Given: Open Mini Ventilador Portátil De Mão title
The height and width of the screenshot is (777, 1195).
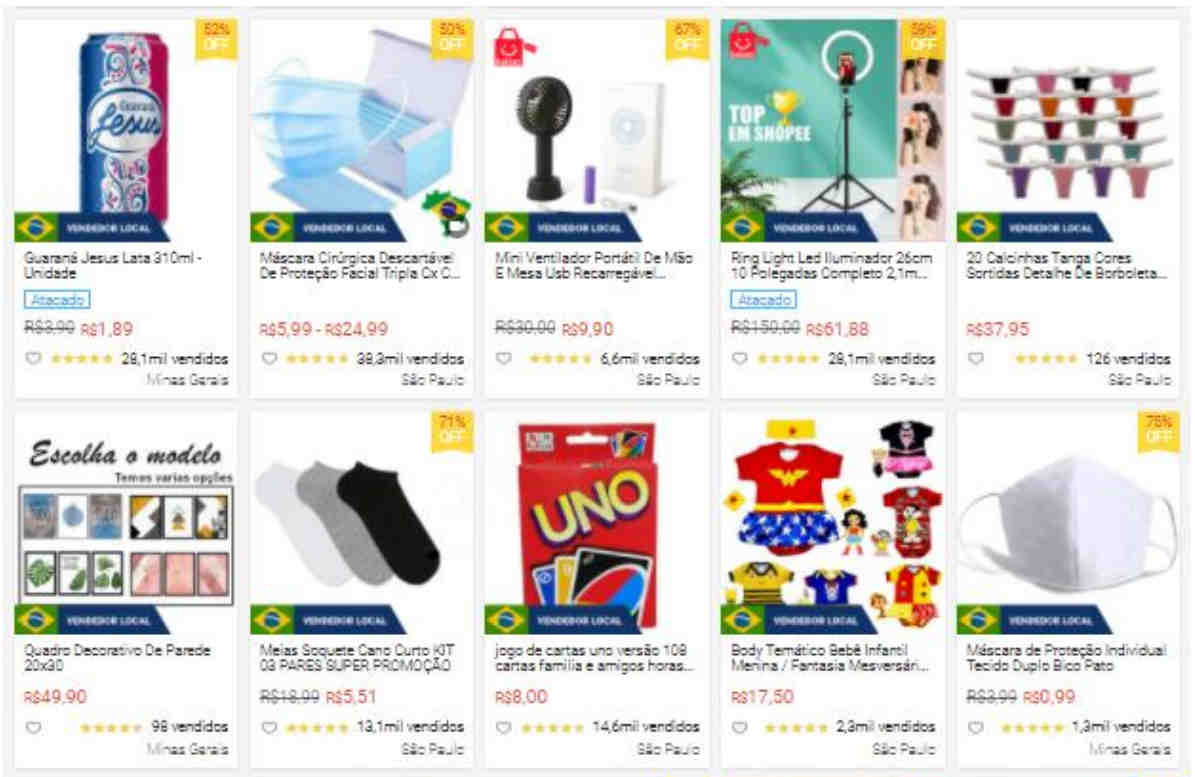Looking at the screenshot, I should point(594,265).
